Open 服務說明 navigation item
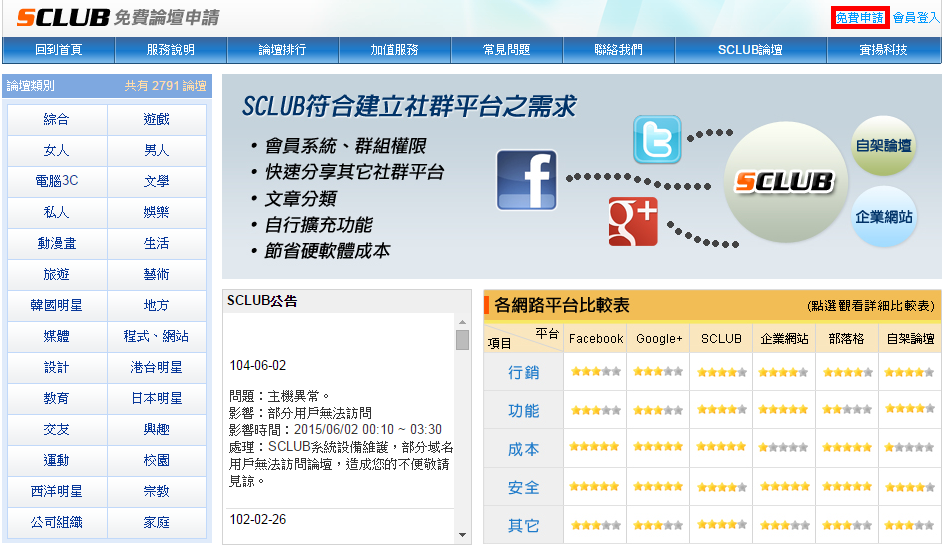The height and width of the screenshot is (547, 944). [171, 50]
